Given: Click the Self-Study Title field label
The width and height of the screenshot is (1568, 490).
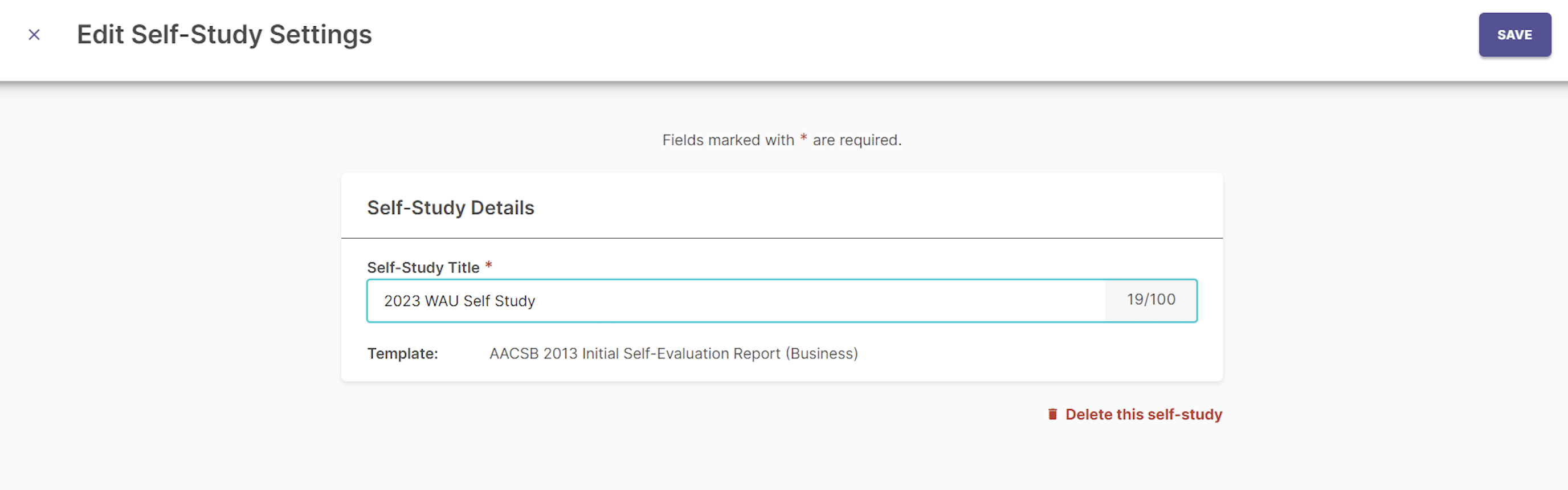Looking at the screenshot, I should pos(423,267).
